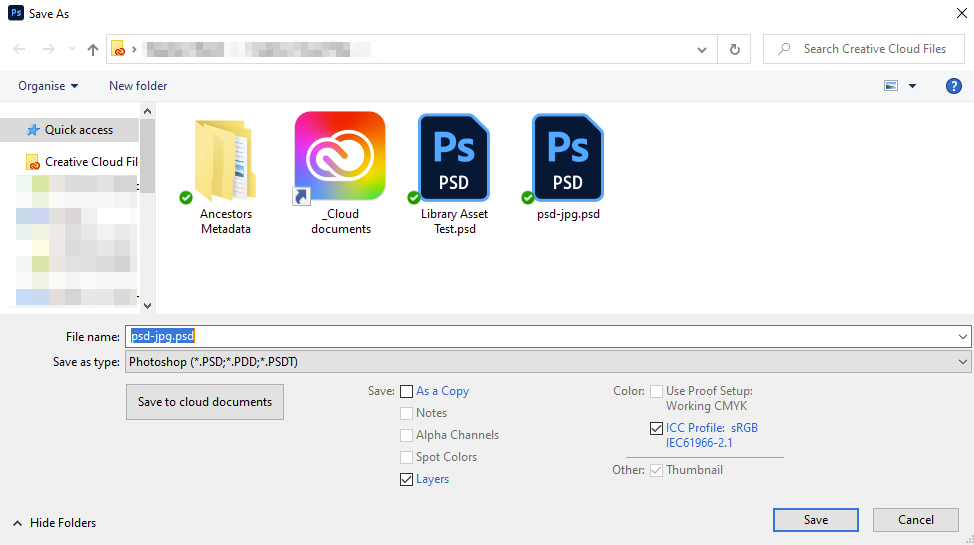Open the Save as type dropdown

click(x=547, y=362)
